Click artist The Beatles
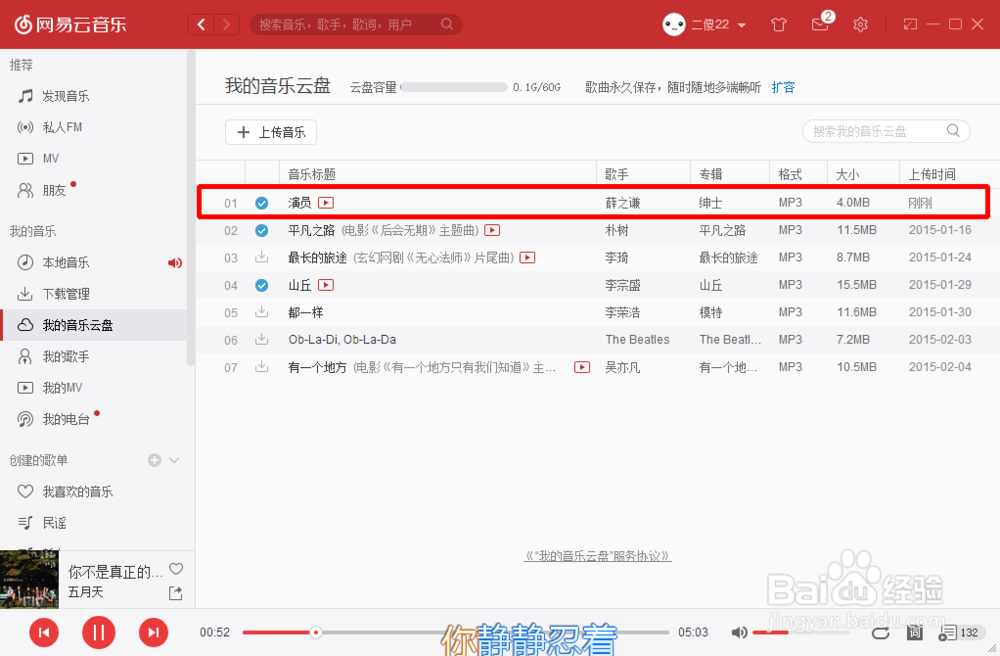This screenshot has width=1000, height=656. pos(638,340)
